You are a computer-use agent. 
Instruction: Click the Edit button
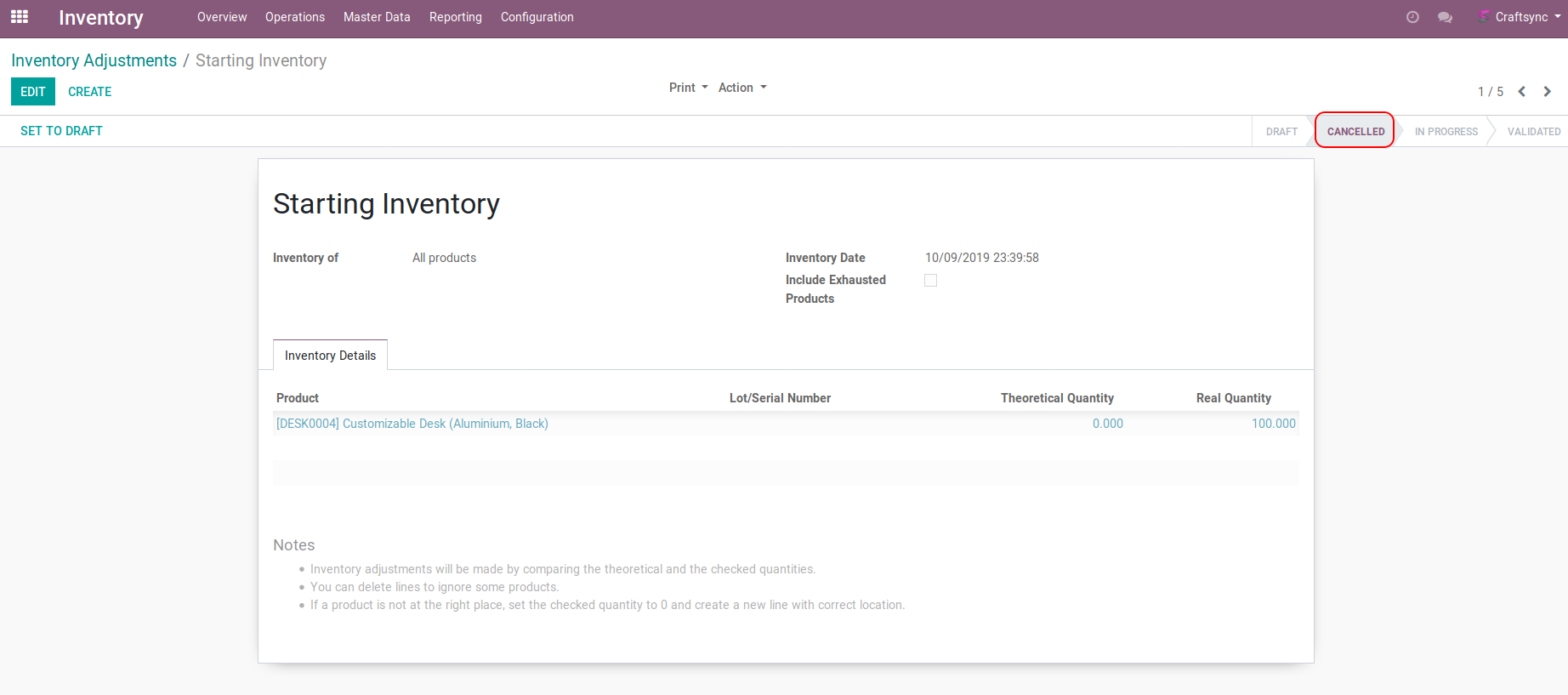tap(33, 92)
